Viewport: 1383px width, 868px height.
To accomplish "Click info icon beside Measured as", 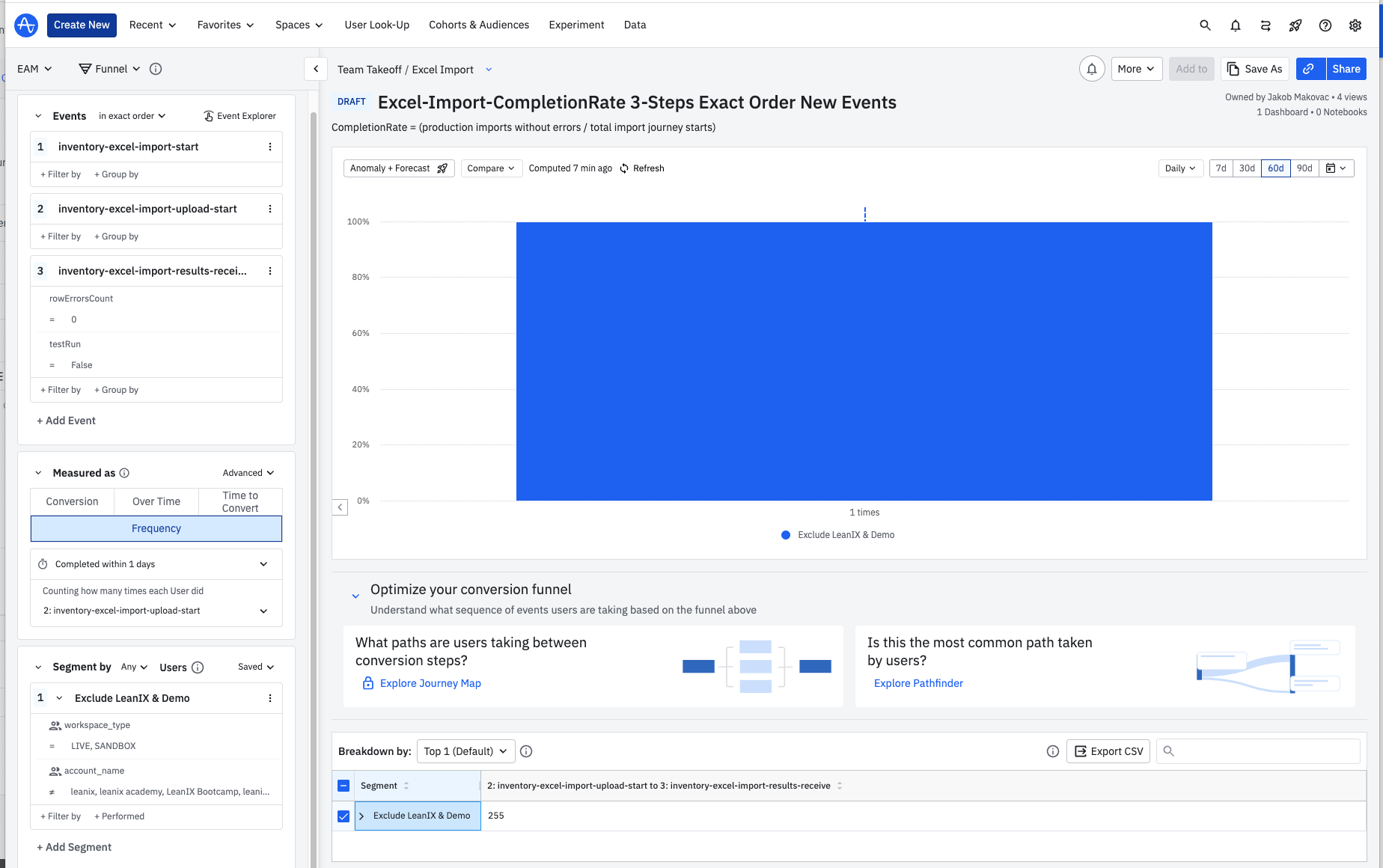I will [124, 473].
